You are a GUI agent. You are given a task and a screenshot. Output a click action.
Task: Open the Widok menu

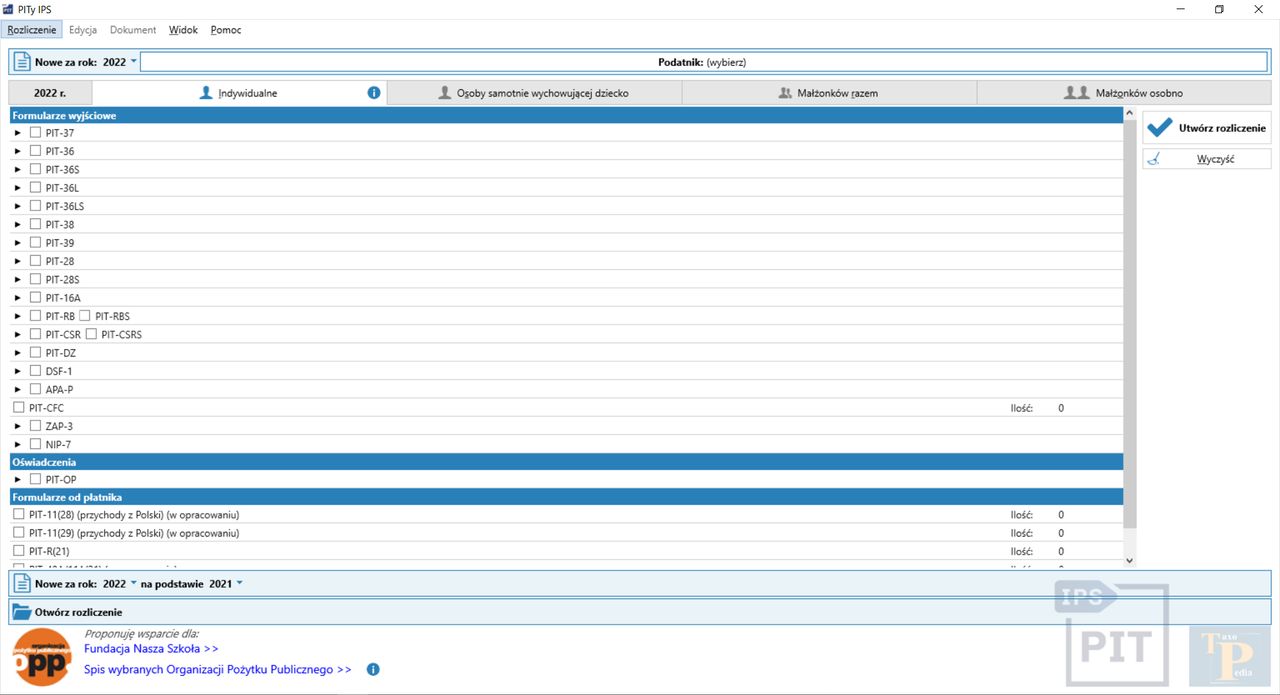[x=183, y=30]
